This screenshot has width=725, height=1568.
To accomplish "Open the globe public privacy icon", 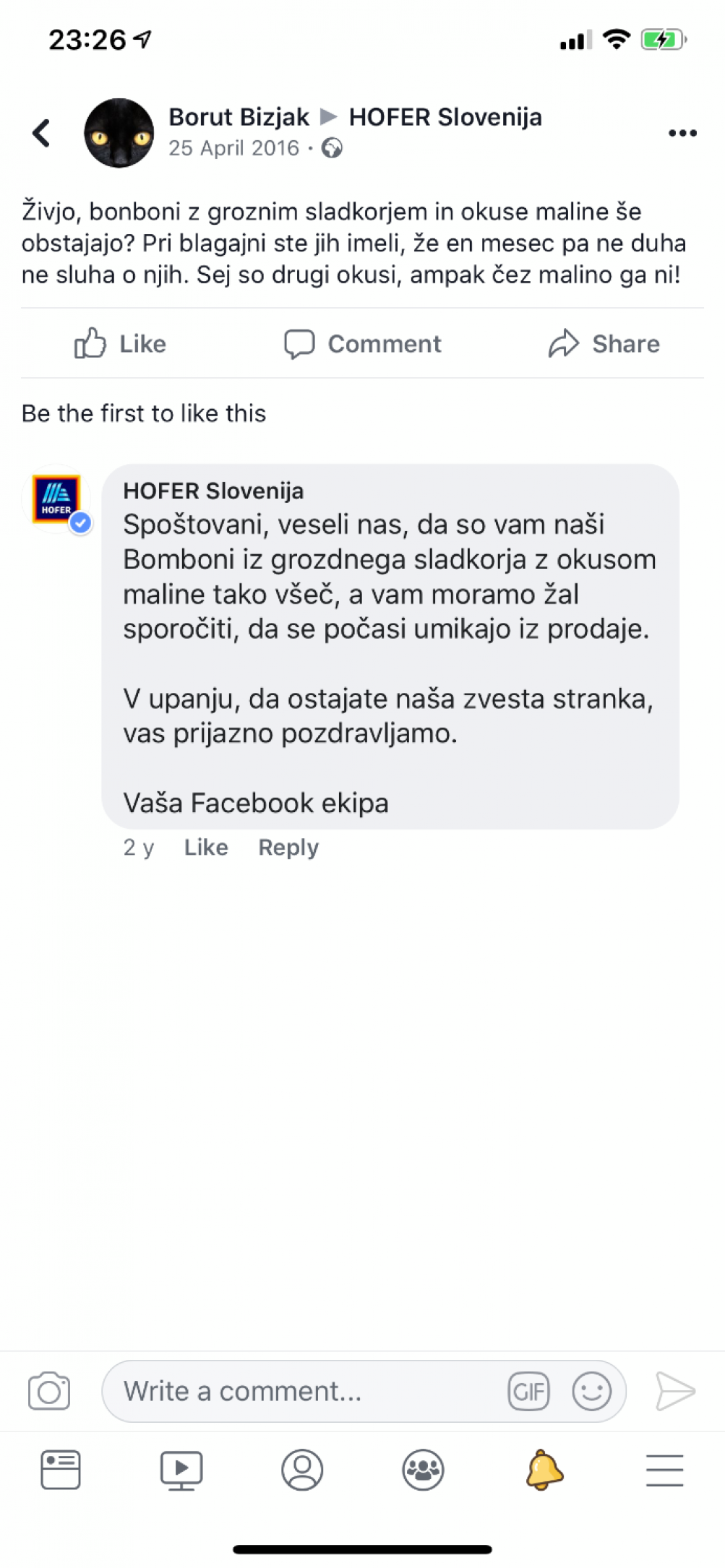I will (332, 148).
